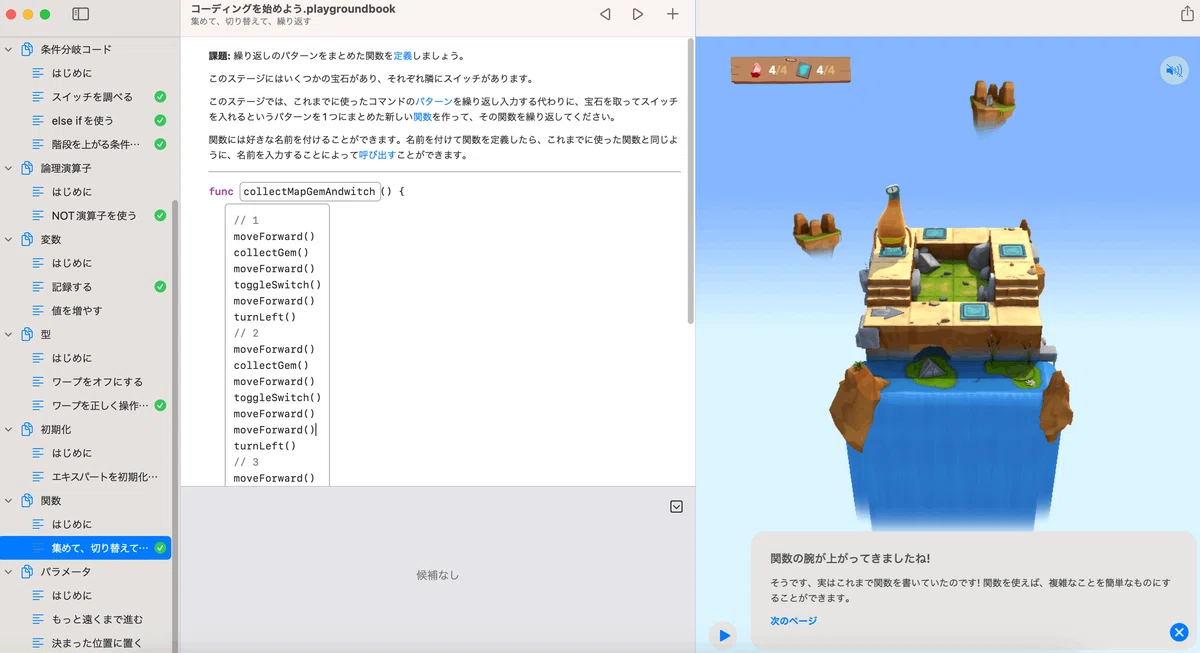
Task: Open はじめに under 型
Action: (72, 358)
